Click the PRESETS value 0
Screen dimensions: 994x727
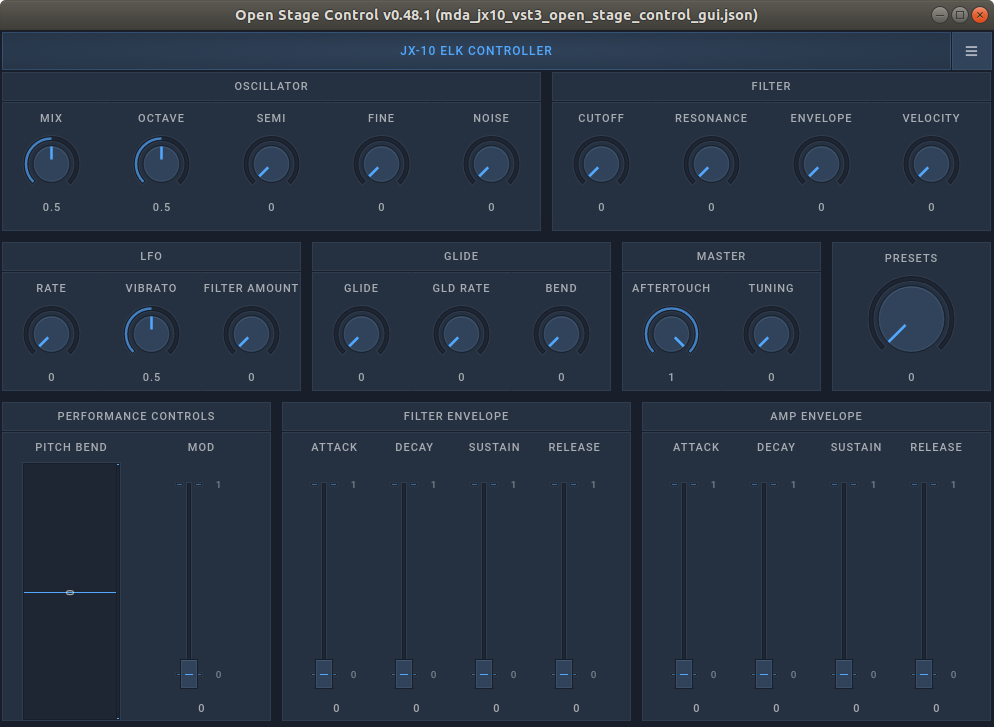pyautogui.click(x=911, y=377)
